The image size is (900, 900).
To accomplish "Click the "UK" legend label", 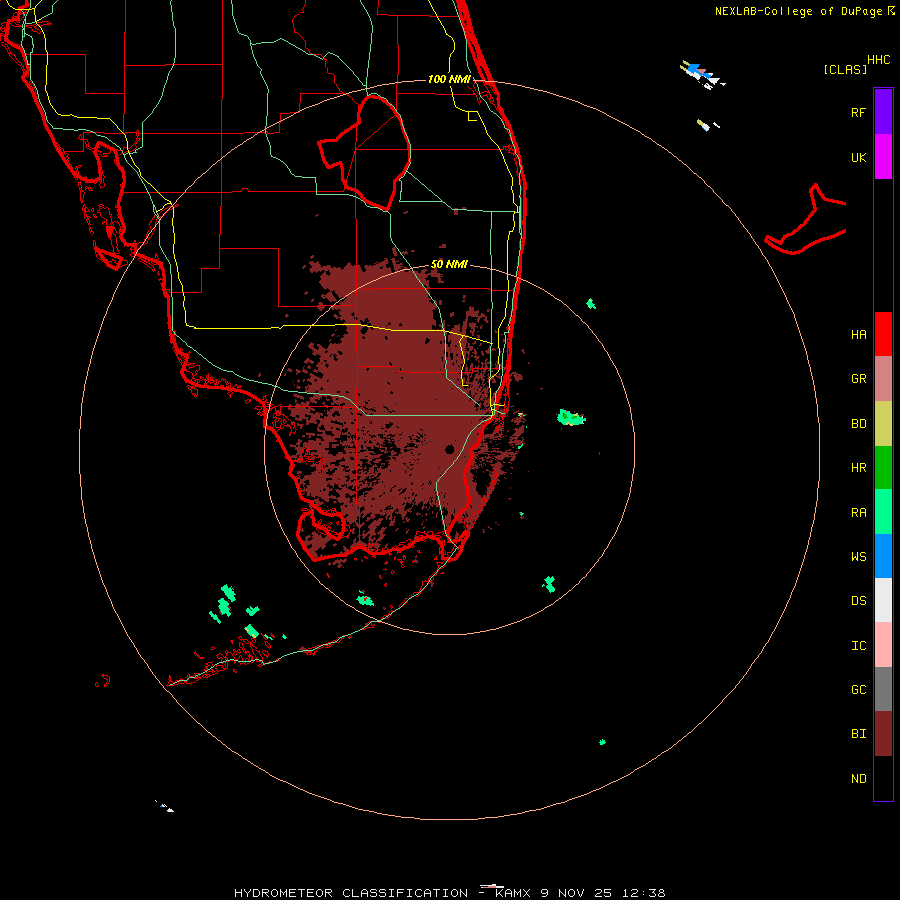I will coord(858,158).
